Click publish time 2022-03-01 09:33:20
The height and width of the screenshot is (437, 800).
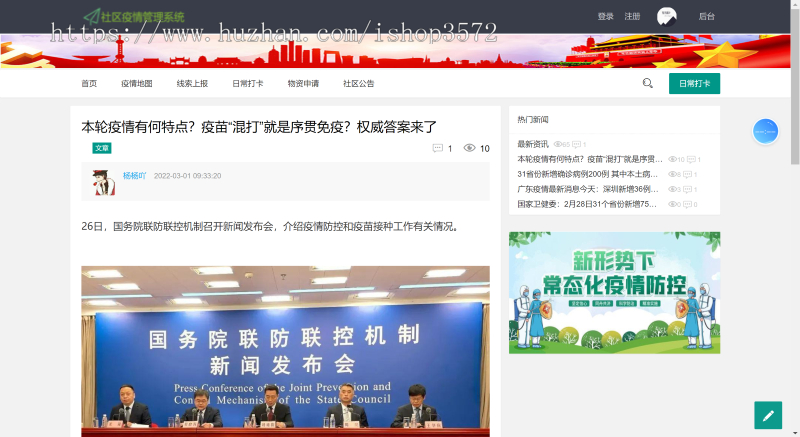[187, 175]
